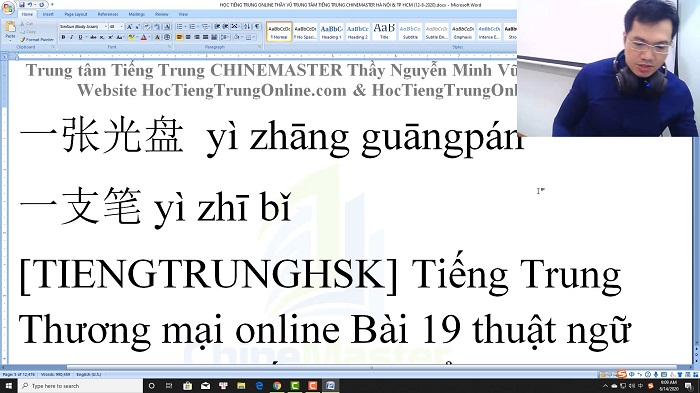
Task: Toggle underline formatting
Action: [x=80, y=37]
